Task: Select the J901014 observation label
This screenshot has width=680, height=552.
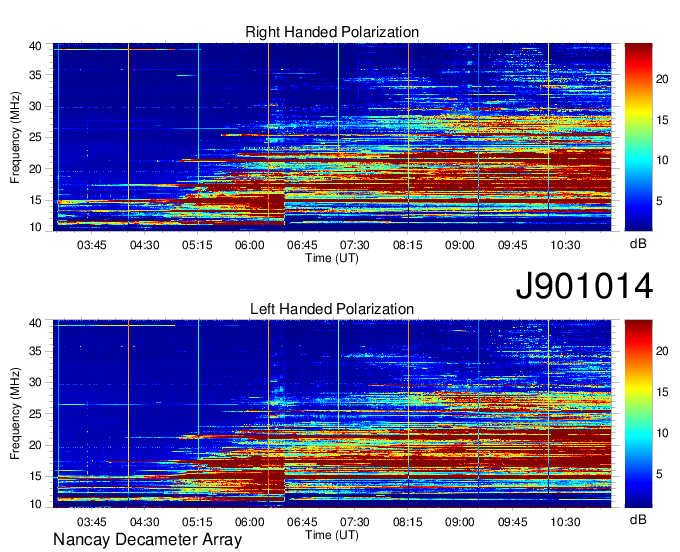Action: [584, 286]
